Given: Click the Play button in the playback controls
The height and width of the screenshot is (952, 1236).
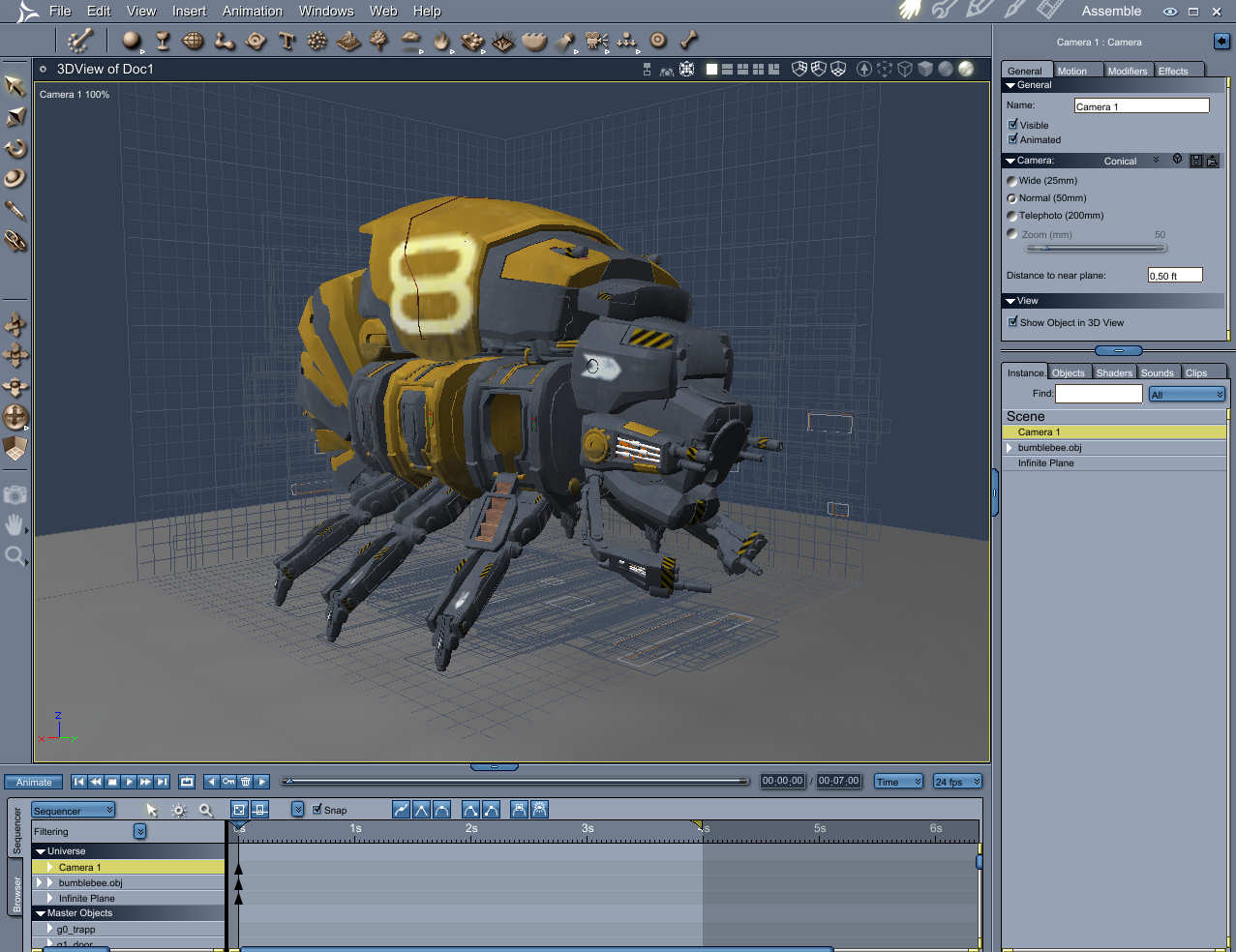Looking at the screenshot, I should click(129, 782).
